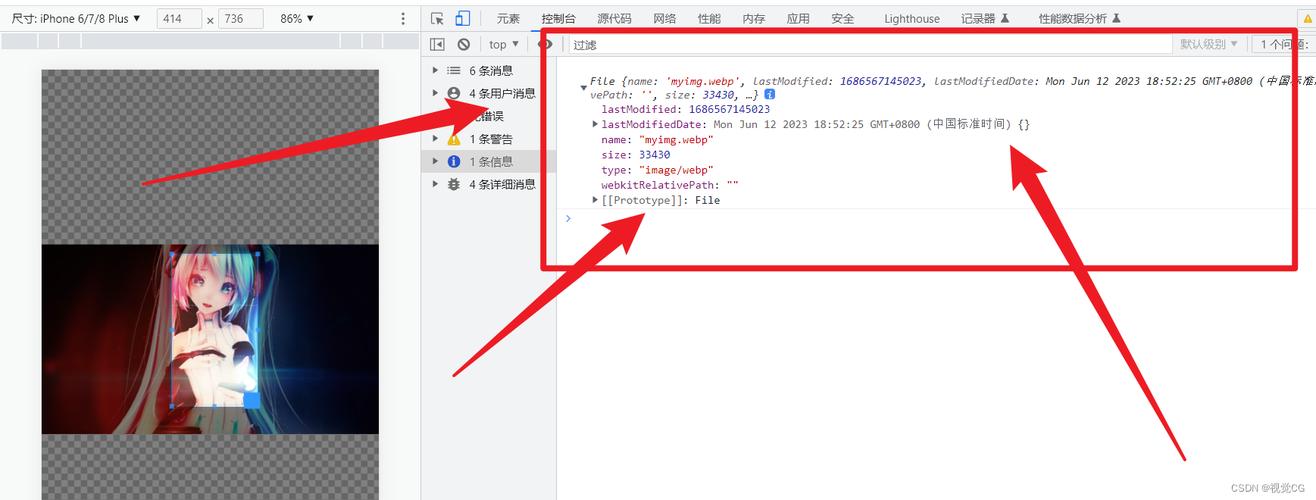
Task: Click the webkitRelativePath property line
Action: click(x=670, y=185)
